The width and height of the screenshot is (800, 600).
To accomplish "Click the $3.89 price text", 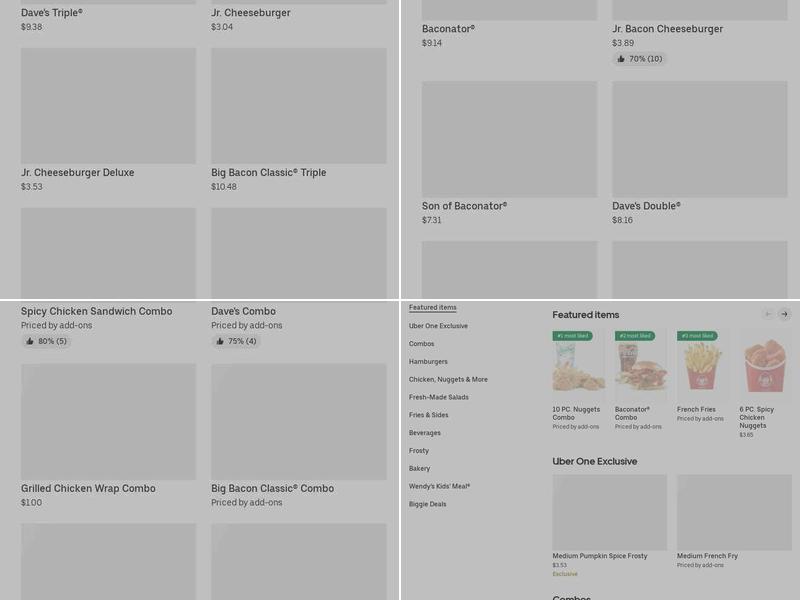I will [x=623, y=43].
